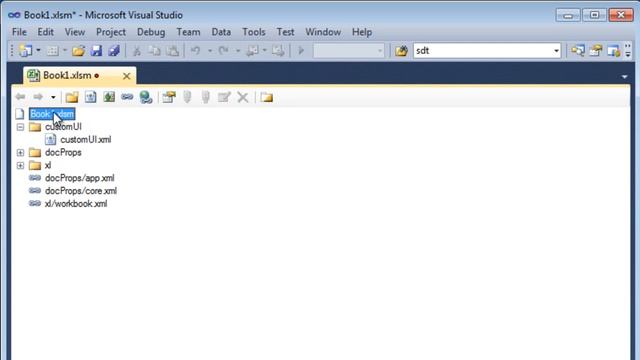Open the Project menu
The width and height of the screenshot is (640, 360).
click(111, 32)
